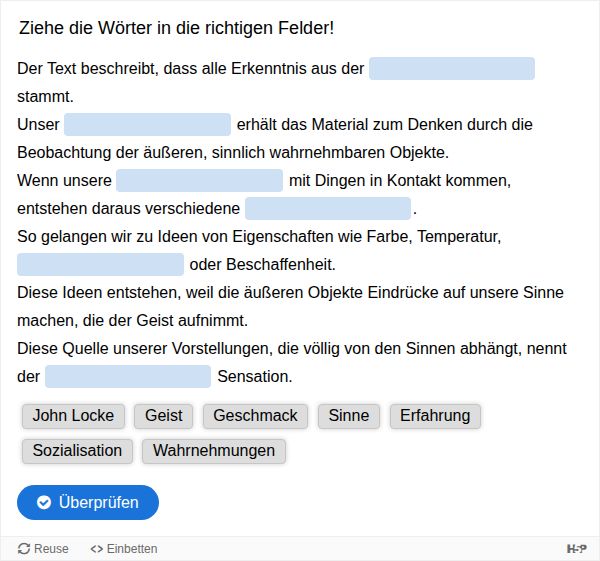The width and height of the screenshot is (600, 561).
Task: Click the Sinne word tile
Action: coord(348,416)
